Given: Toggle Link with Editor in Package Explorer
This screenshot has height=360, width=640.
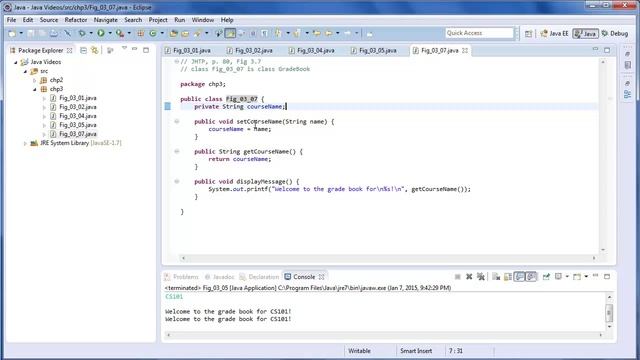Looking at the screenshot, I should (95, 50).
